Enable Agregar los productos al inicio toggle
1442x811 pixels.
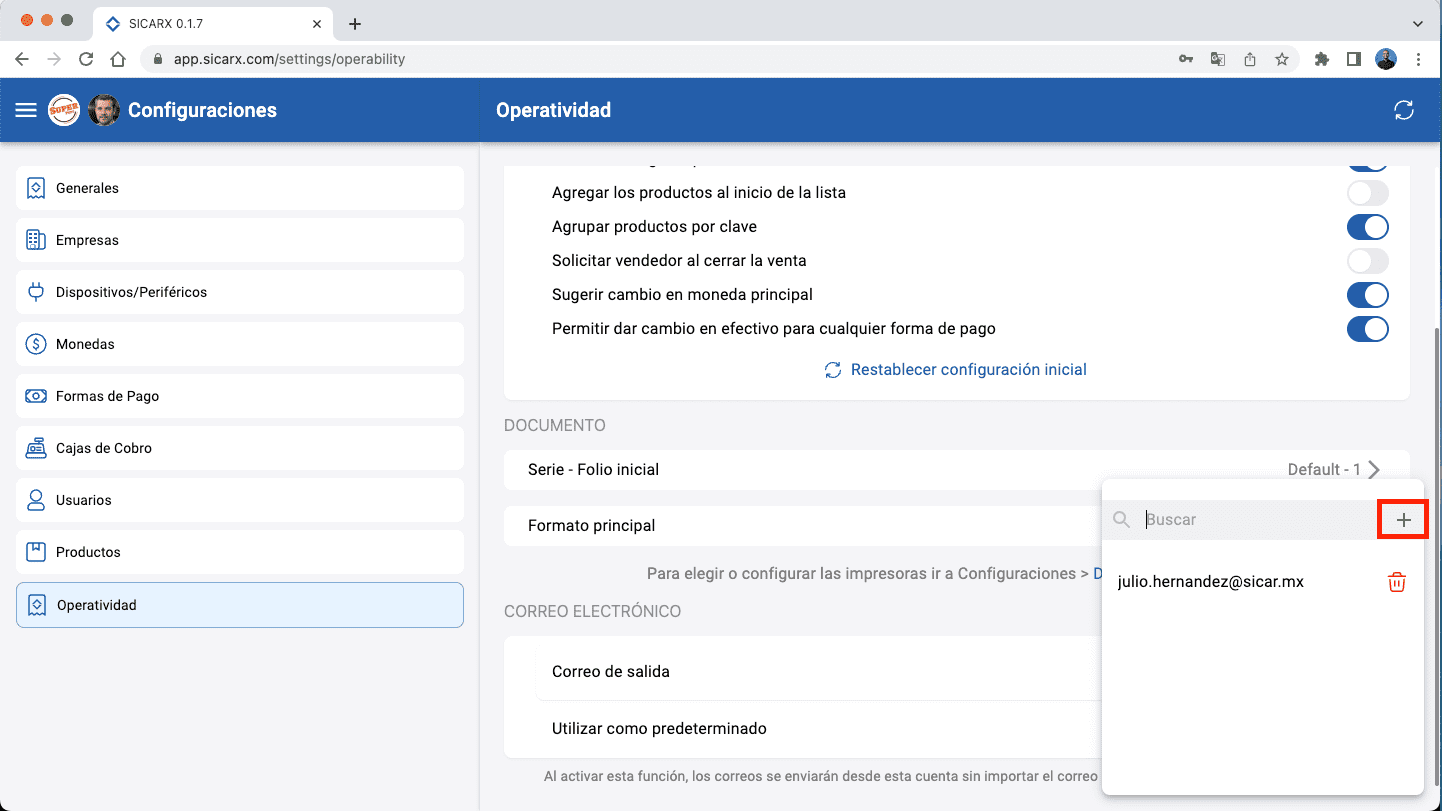coord(1367,193)
